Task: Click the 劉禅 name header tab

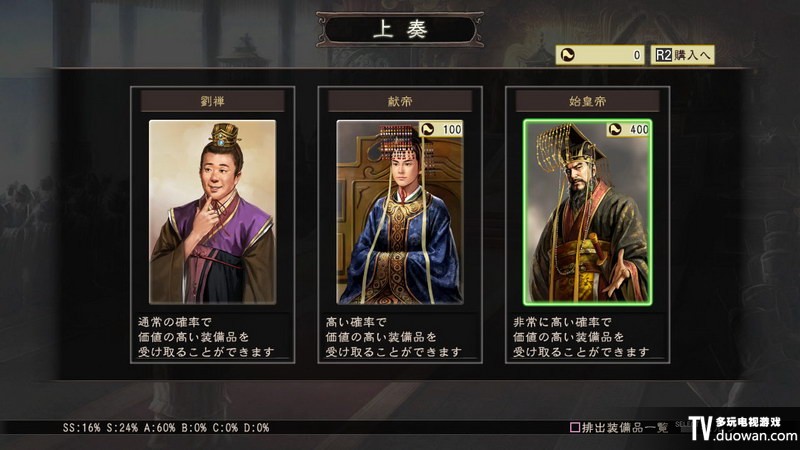Action: pyautogui.click(x=212, y=101)
